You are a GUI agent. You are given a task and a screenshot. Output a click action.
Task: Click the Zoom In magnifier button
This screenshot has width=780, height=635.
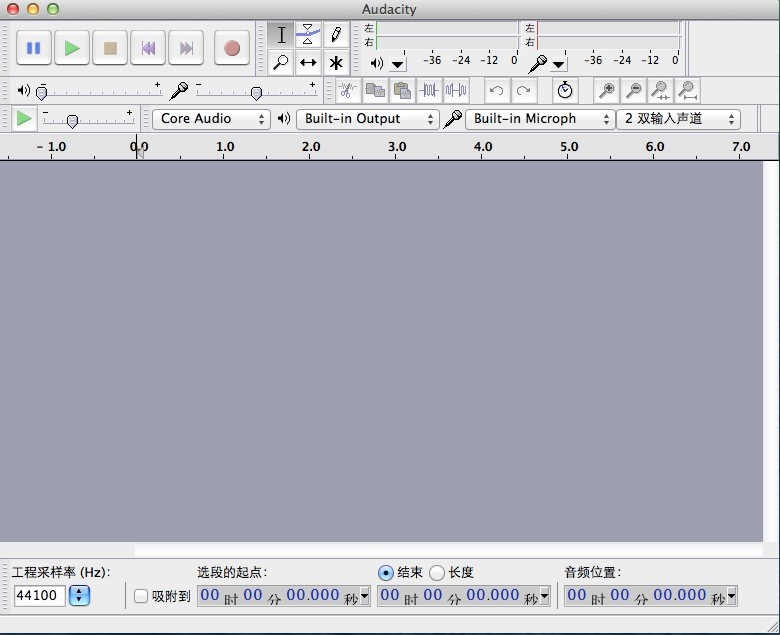[606, 91]
